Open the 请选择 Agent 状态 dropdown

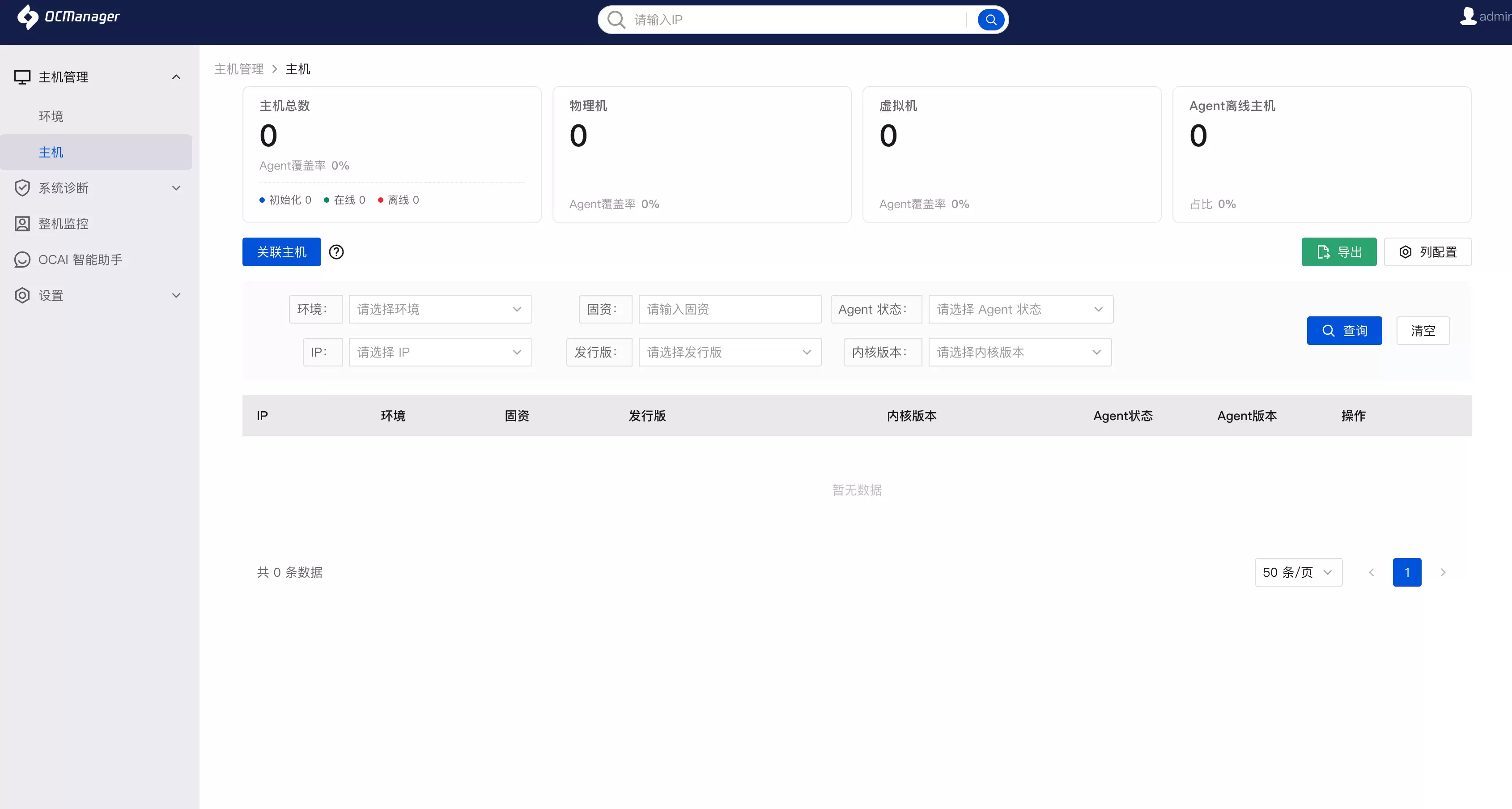pyautogui.click(x=1021, y=309)
